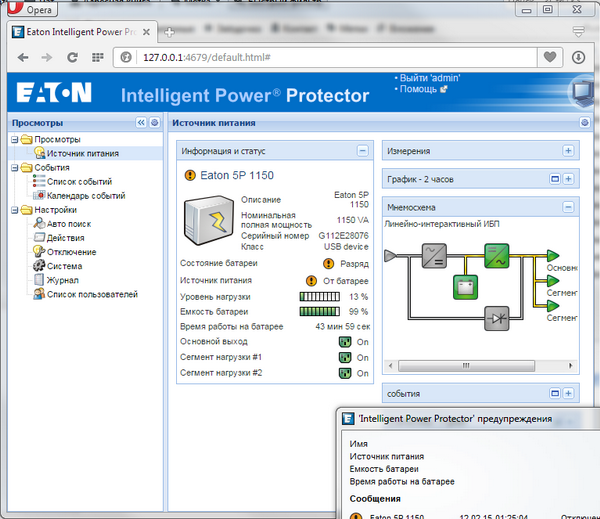Screen dimensions: 600x519
Task: Click Сегмент нагрузки #1 outlet icon
Action: (345, 357)
